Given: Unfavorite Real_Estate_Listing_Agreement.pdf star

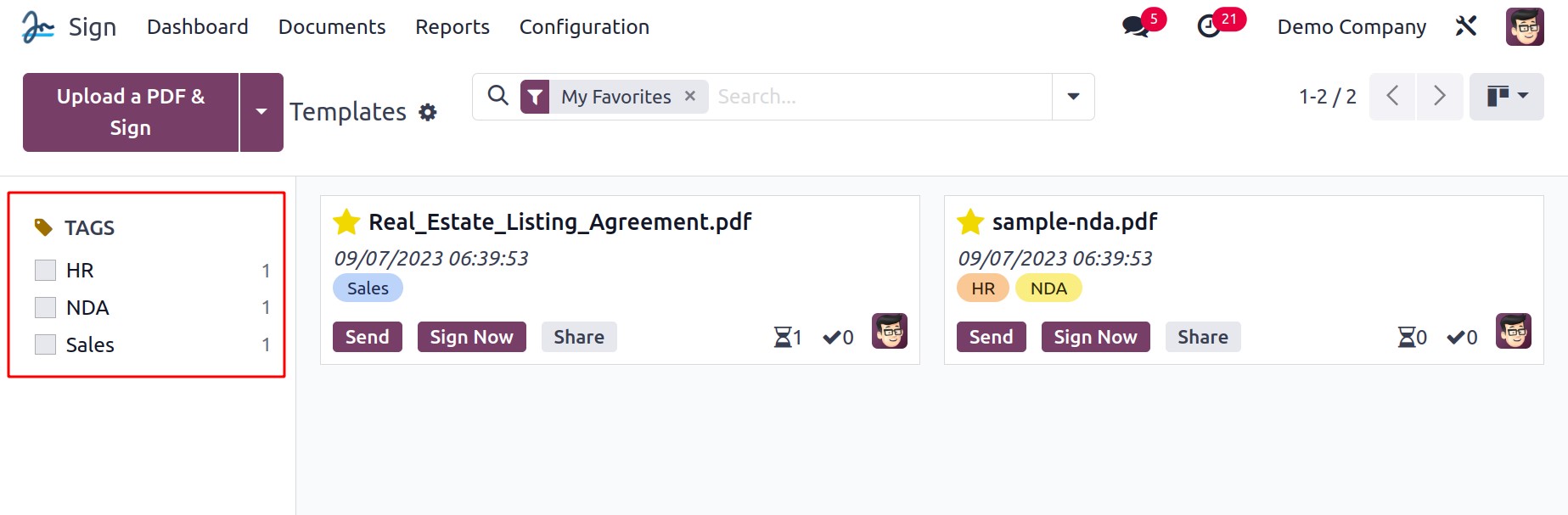Looking at the screenshot, I should [346, 222].
